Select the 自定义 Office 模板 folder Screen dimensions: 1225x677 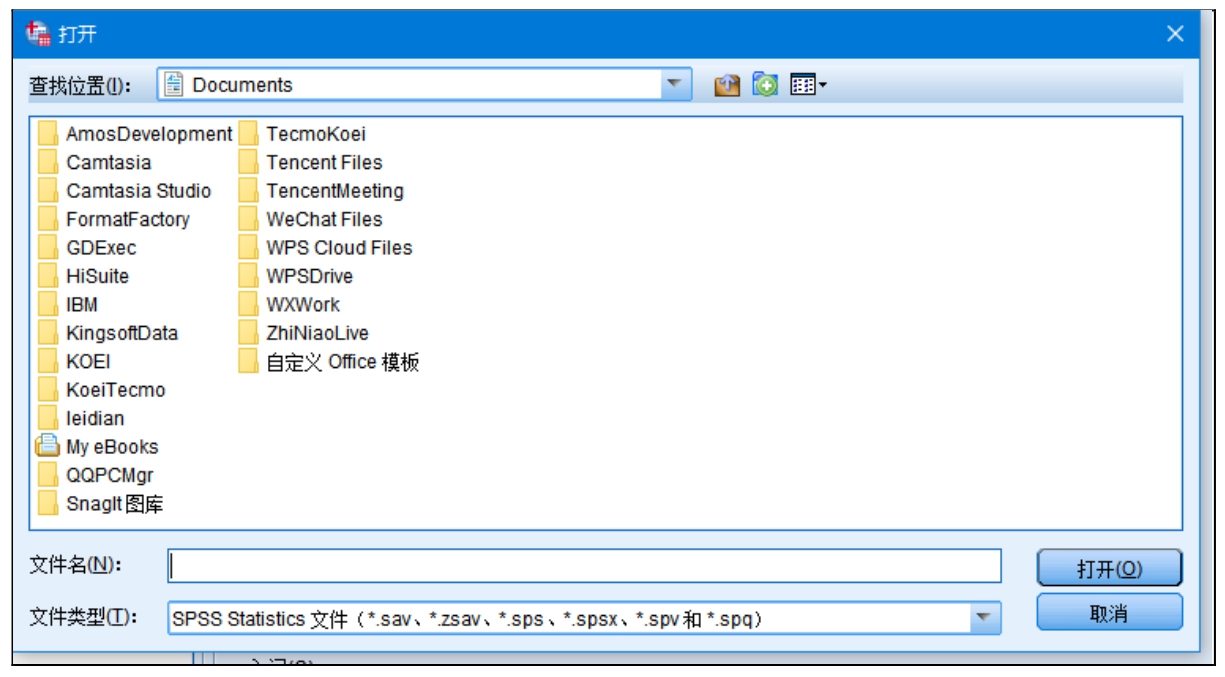click(x=342, y=362)
